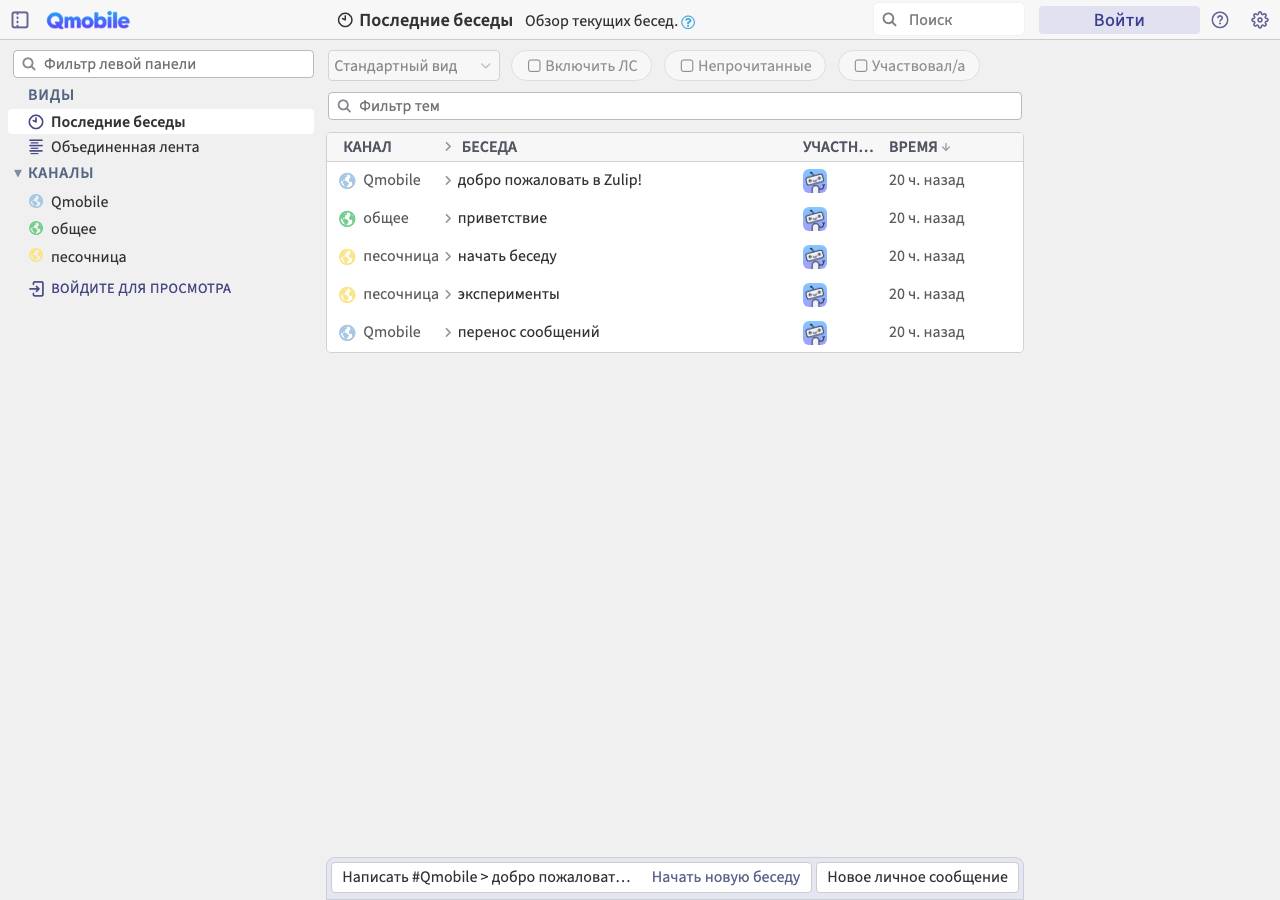Click Начать новую беседу button

tap(726, 877)
